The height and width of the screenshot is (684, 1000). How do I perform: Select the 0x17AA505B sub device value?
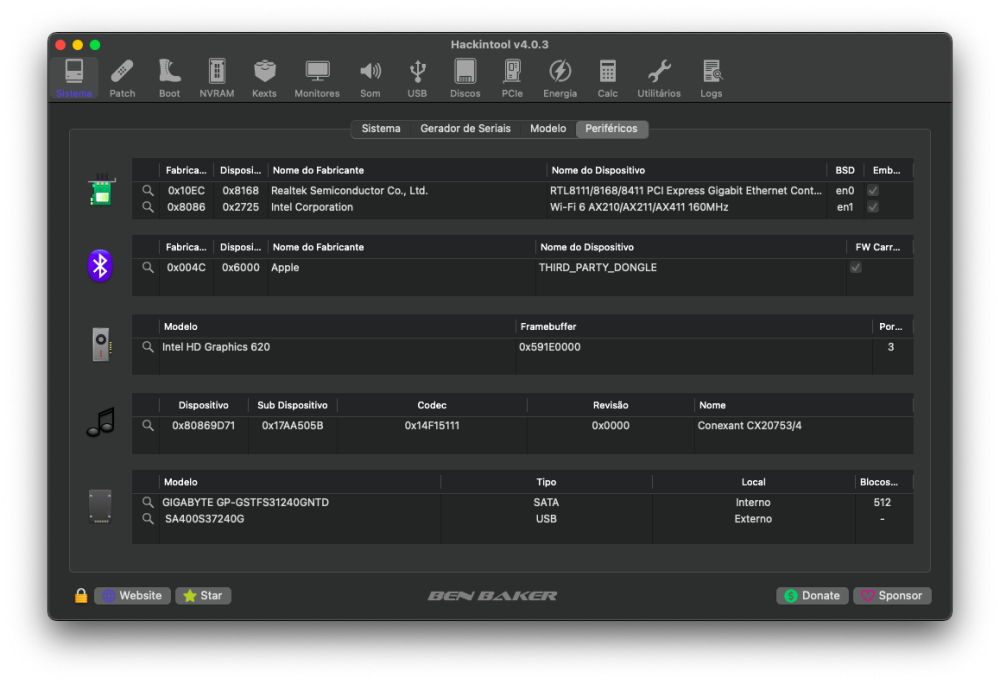[292, 425]
